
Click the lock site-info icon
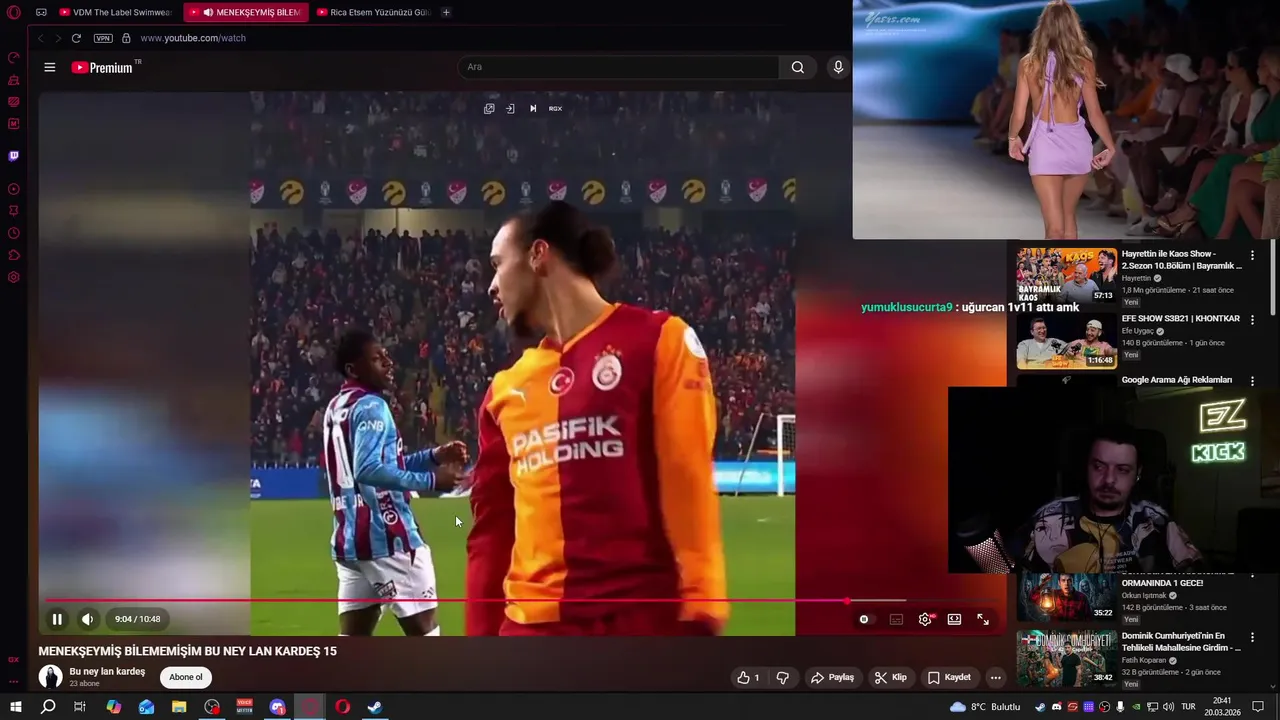126,38
